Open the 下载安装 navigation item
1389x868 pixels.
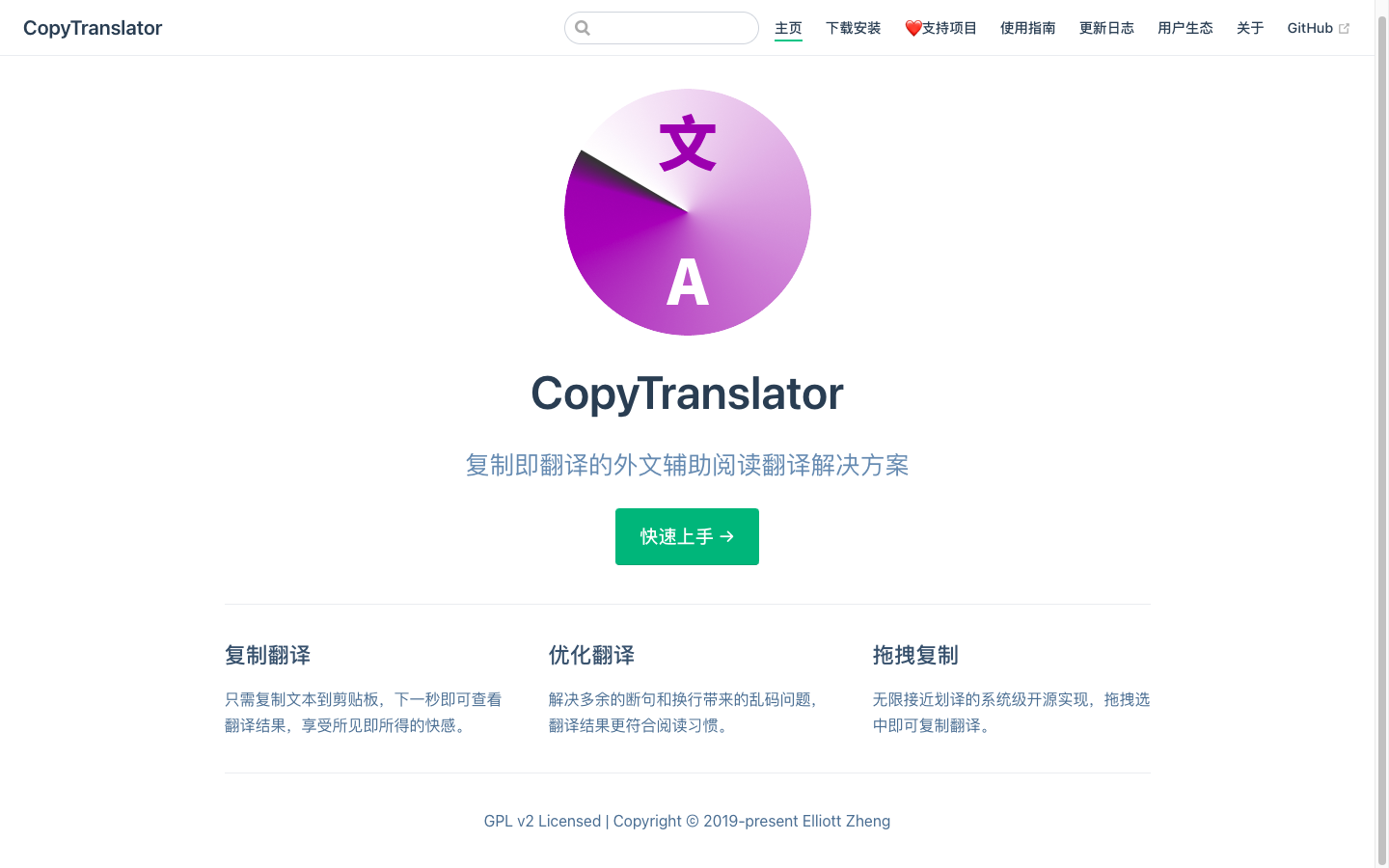point(853,28)
